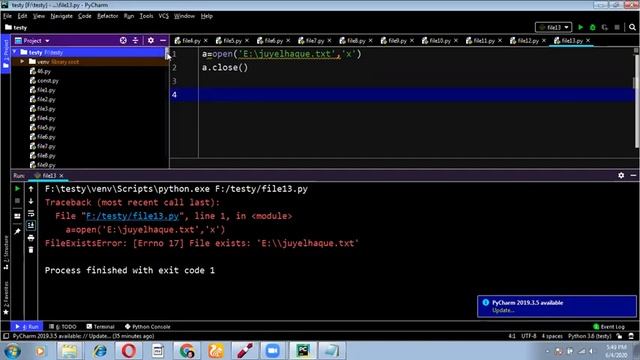Open the Event Log

click(x=609, y=327)
